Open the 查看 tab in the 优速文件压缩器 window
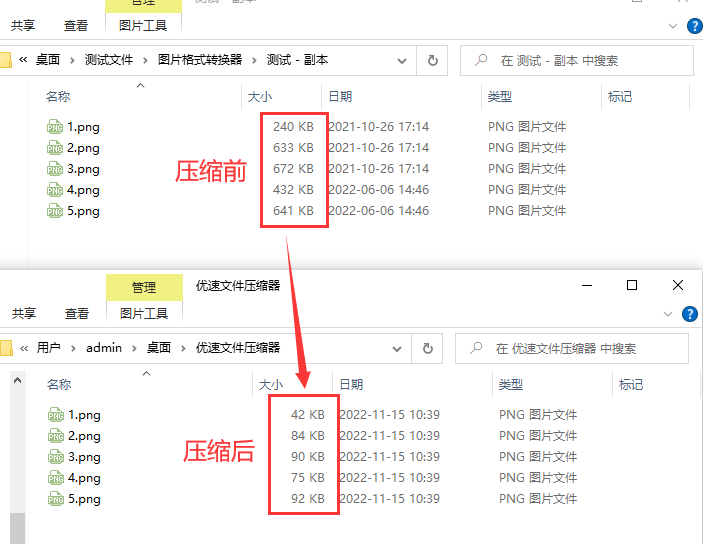This screenshot has height=544, width=703. pos(77,314)
